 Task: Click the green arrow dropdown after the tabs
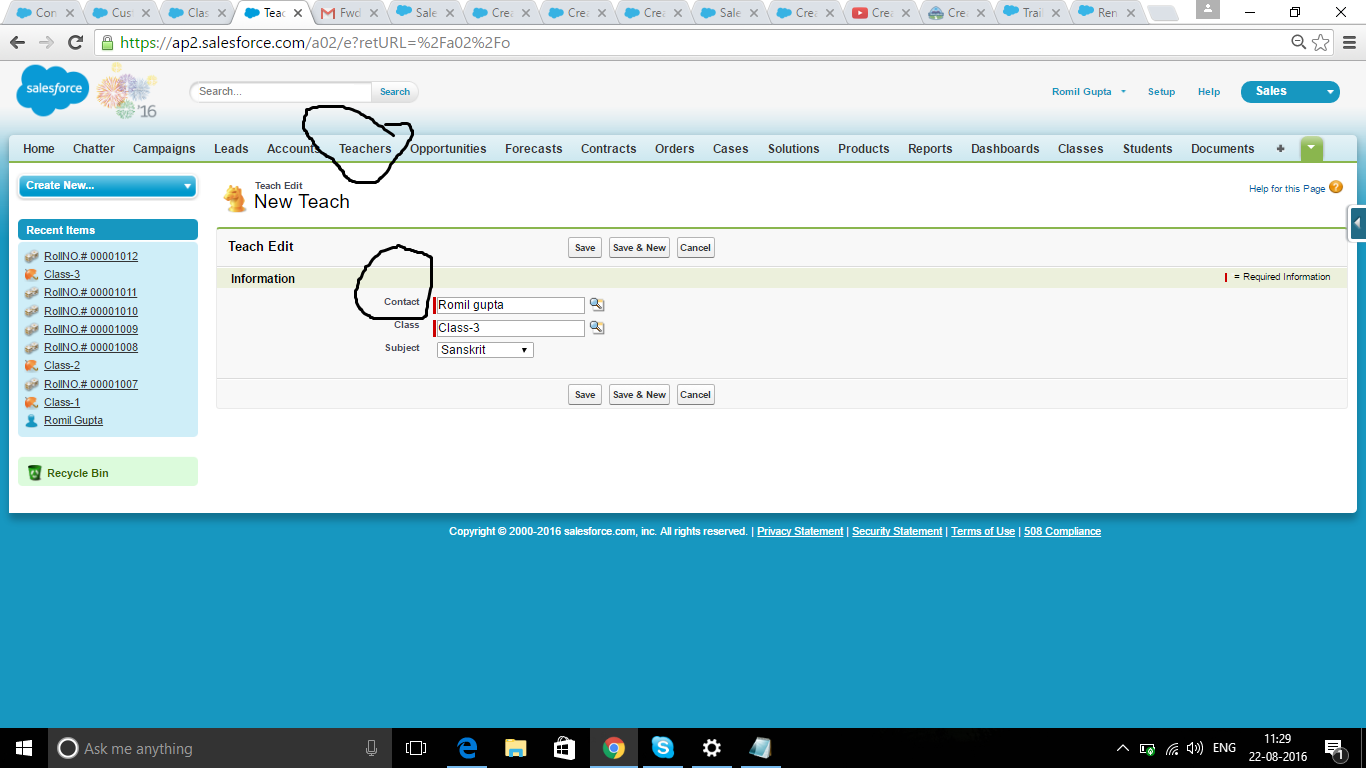(x=1312, y=149)
